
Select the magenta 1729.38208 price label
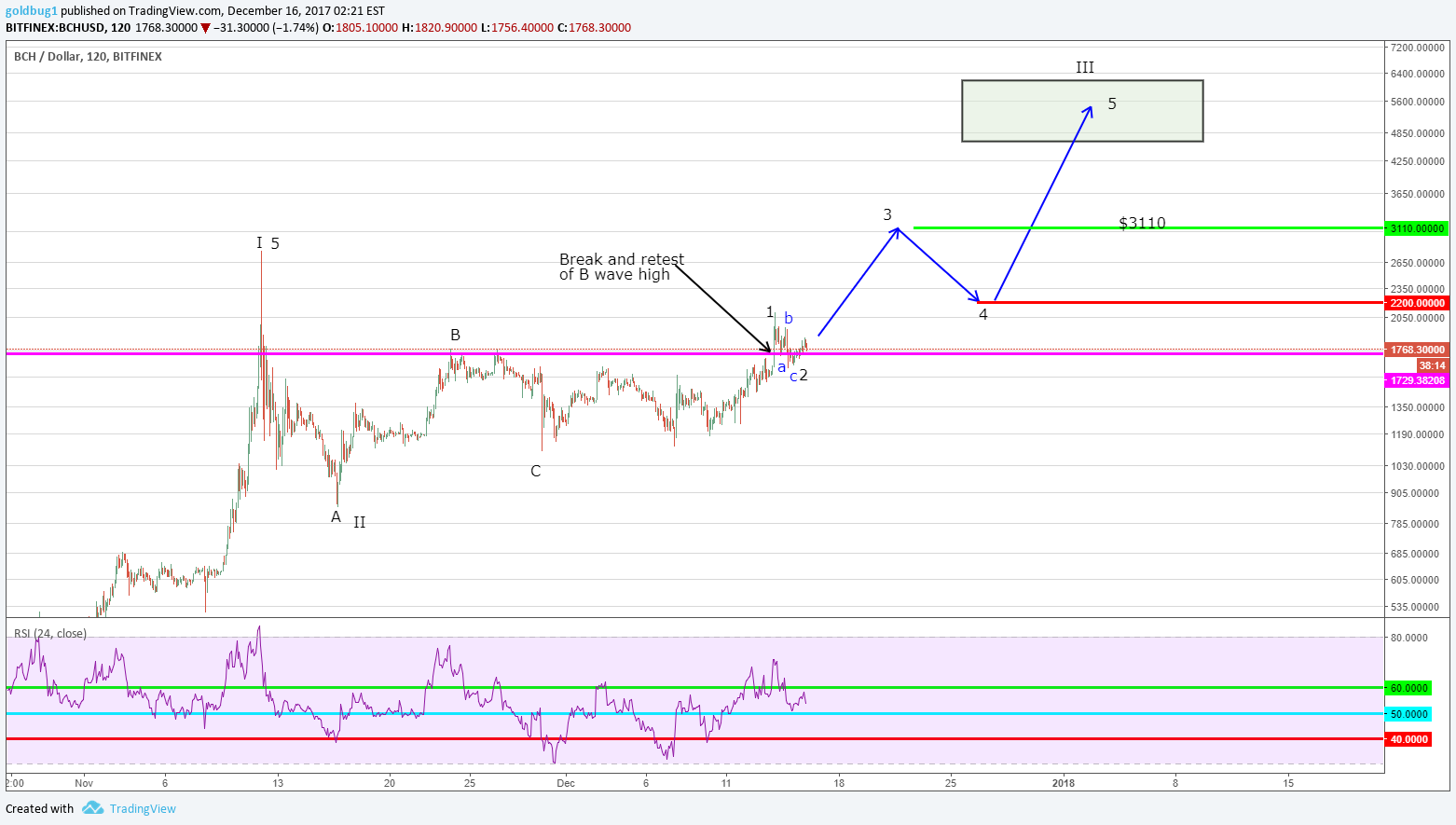tap(1417, 380)
